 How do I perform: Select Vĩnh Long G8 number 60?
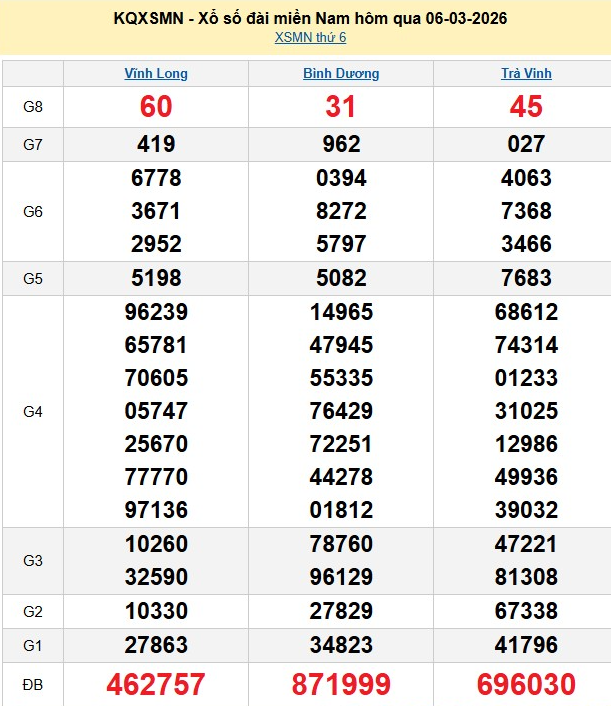pyautogui.click(x=156, y=107)
